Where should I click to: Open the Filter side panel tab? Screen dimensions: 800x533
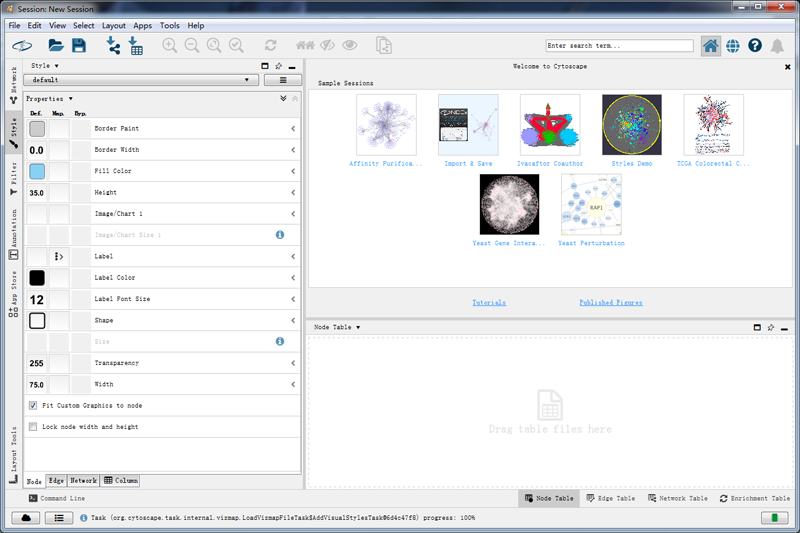(x=14, y=179)
